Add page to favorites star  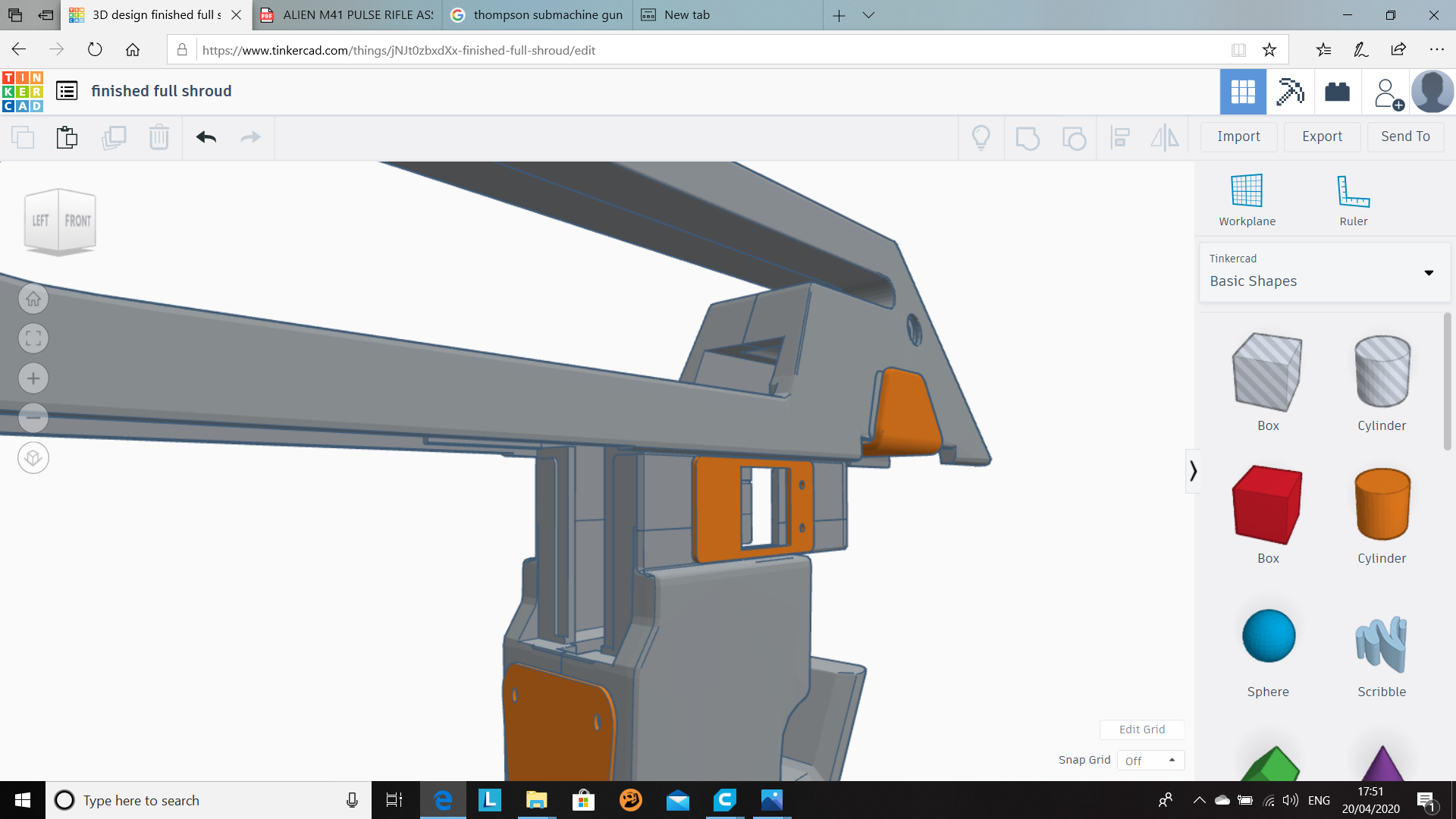[x=1269, y=50]
